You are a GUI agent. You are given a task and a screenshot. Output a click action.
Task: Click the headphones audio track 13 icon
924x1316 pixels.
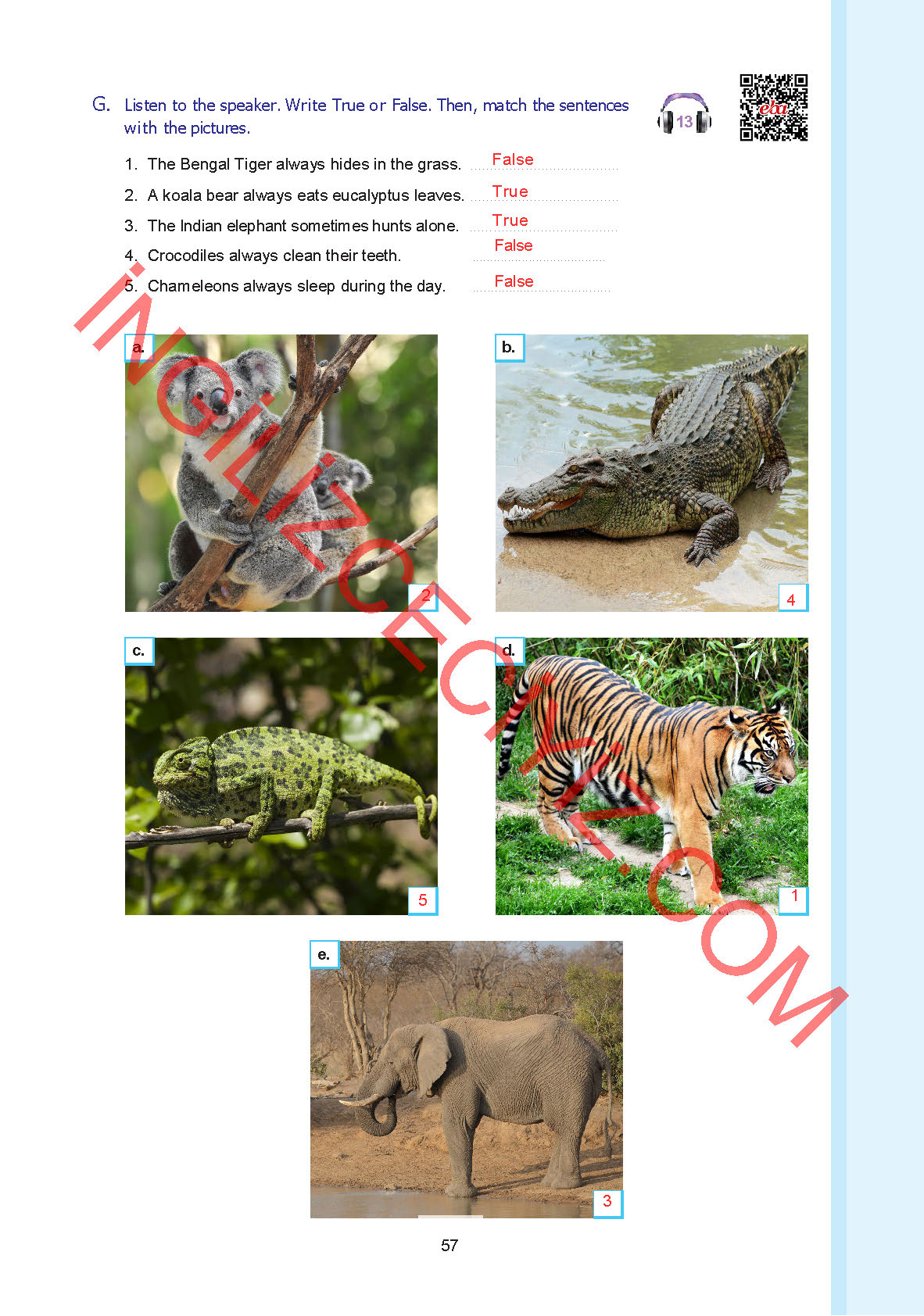pyautogui.click(x=685, y=115)
